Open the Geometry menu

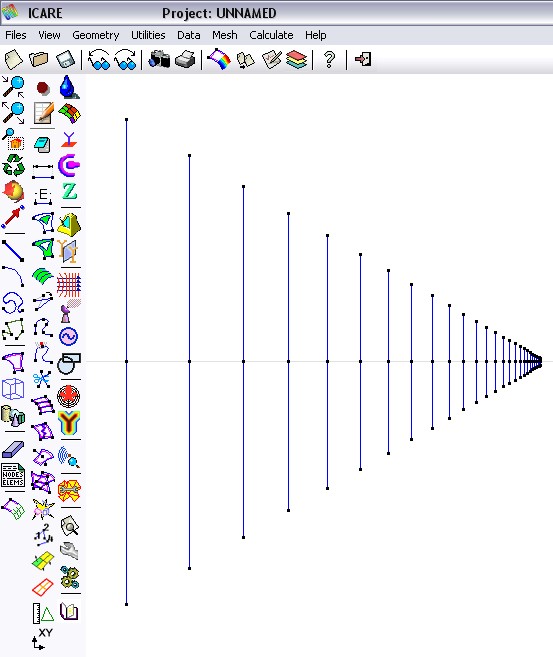[96, 35]
